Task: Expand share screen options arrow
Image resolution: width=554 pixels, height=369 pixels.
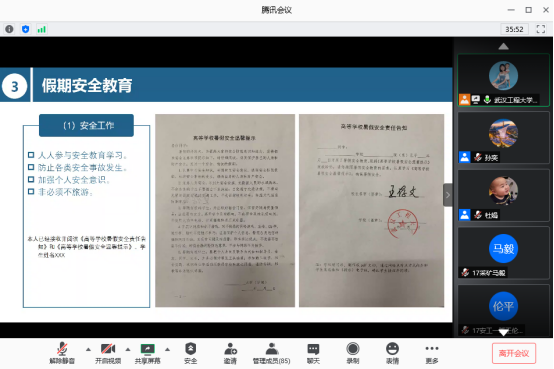Action: click(x=167, y=350)
